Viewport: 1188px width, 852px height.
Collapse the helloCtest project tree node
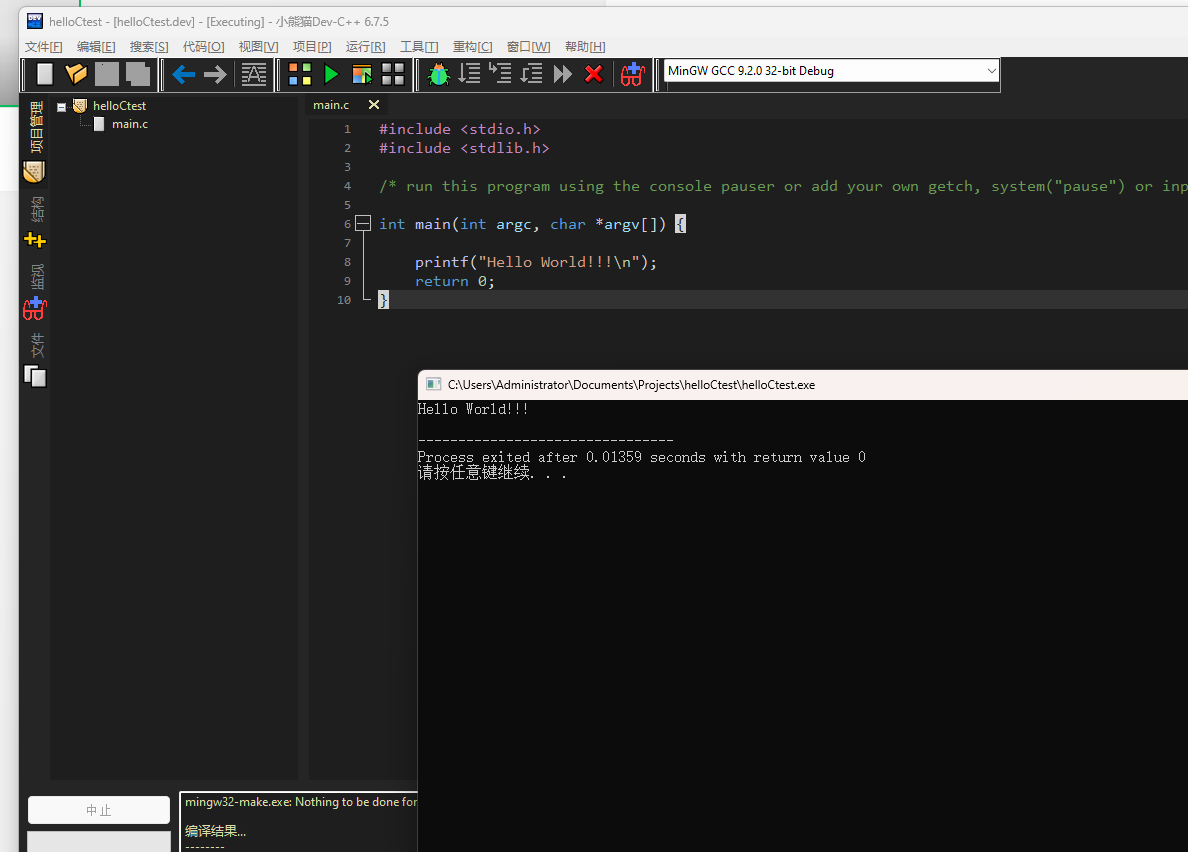(62, 106)
